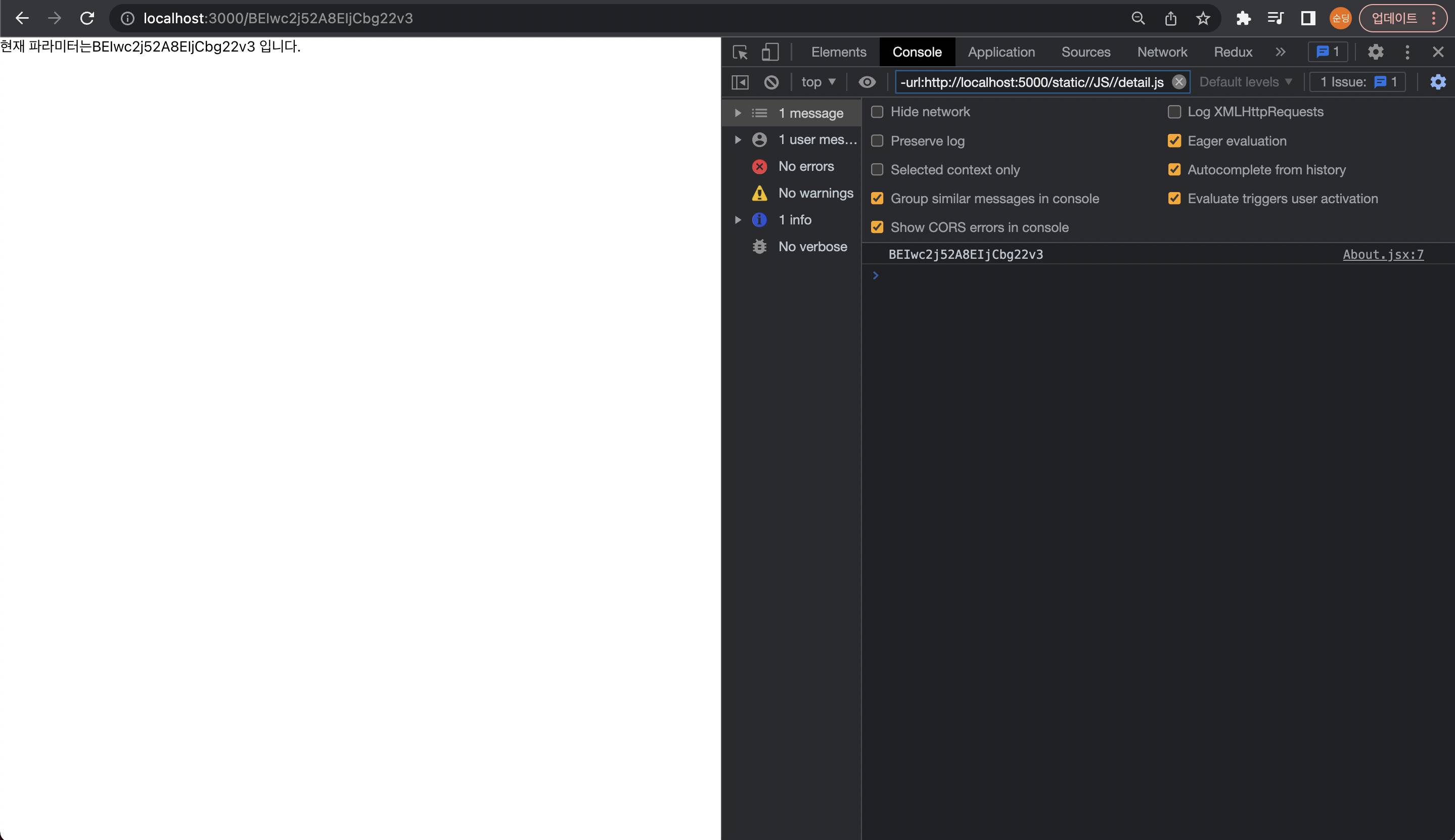The width and height of the screenshot is (1455, 840).
Task: Reload the current page
Action: pyautogui.click(x=87, y=19)
